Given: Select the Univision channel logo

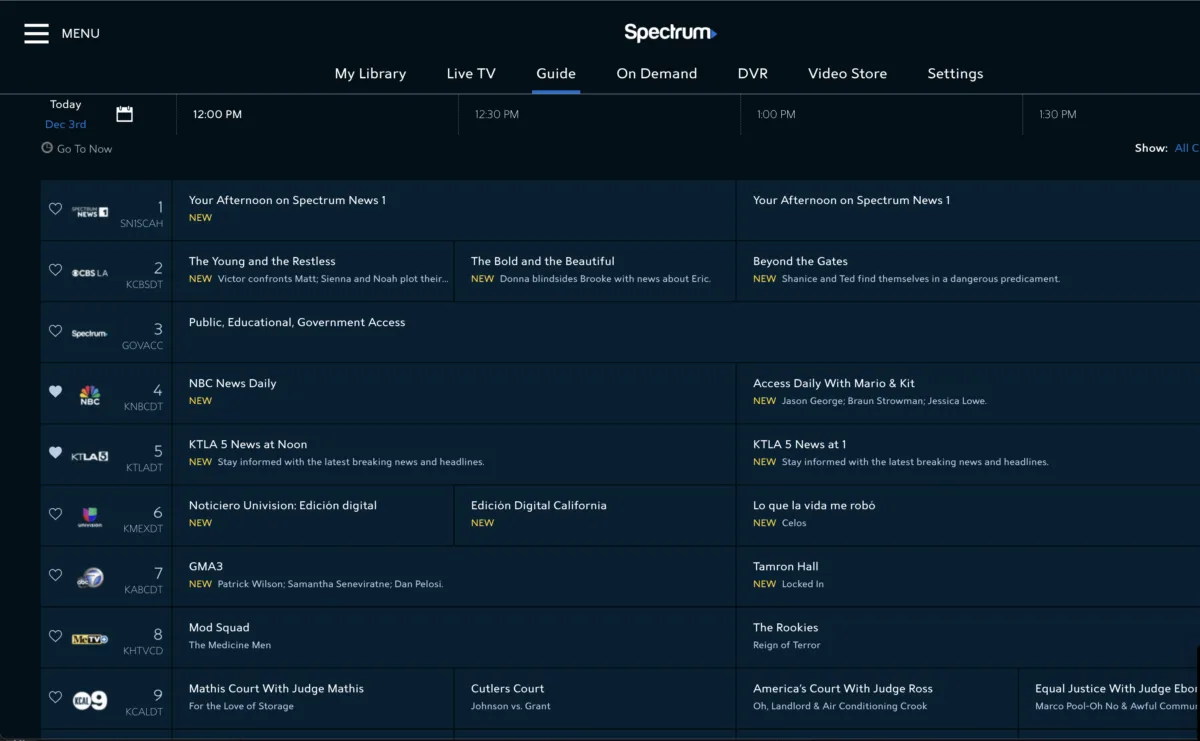Looking at the screenshot, I should [x=90, y=516].
